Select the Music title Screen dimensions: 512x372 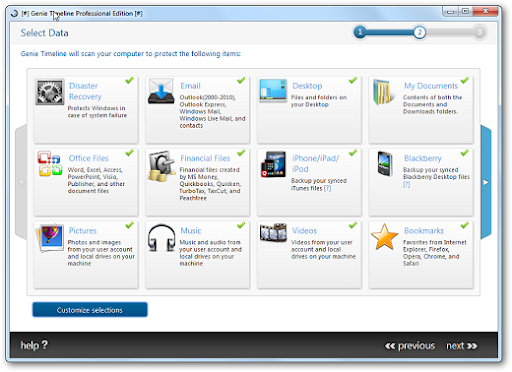click(x=191, y=231)
